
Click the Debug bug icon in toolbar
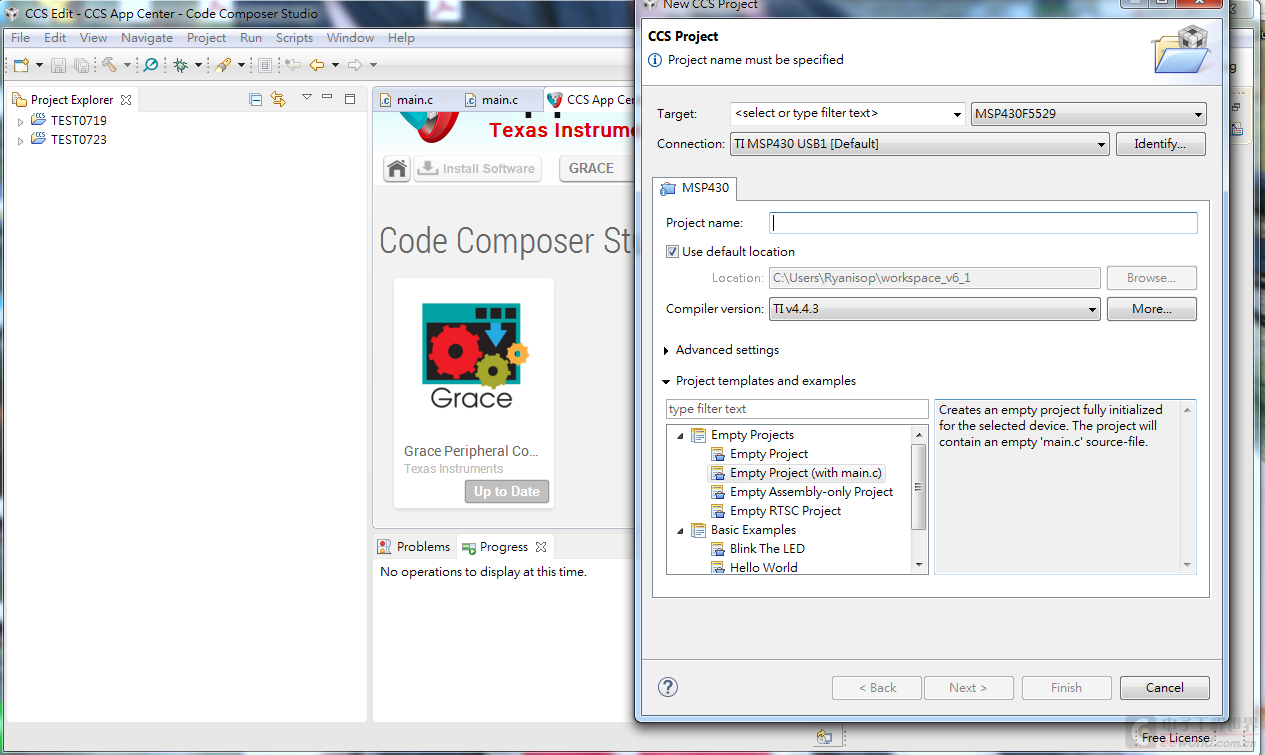[x=181, y=65]
